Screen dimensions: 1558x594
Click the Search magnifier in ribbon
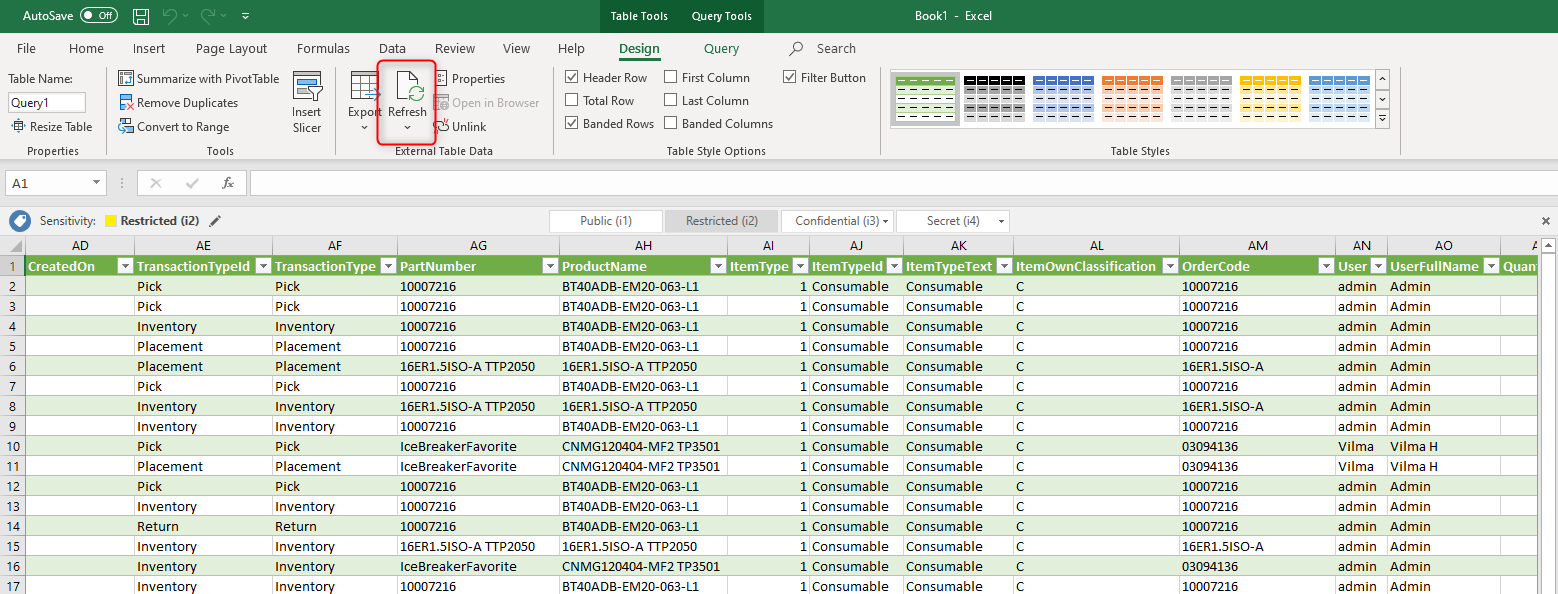click(797, 48)
